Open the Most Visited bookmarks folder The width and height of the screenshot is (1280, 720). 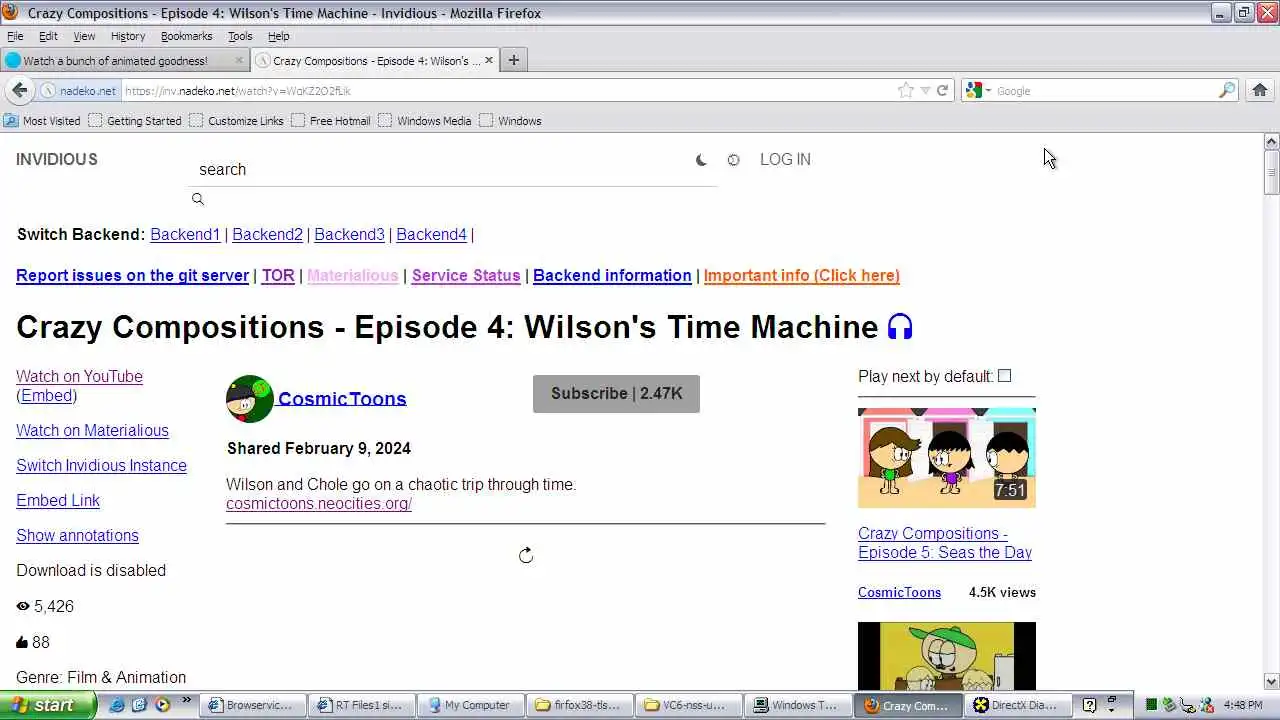click(x=42, y=121)
